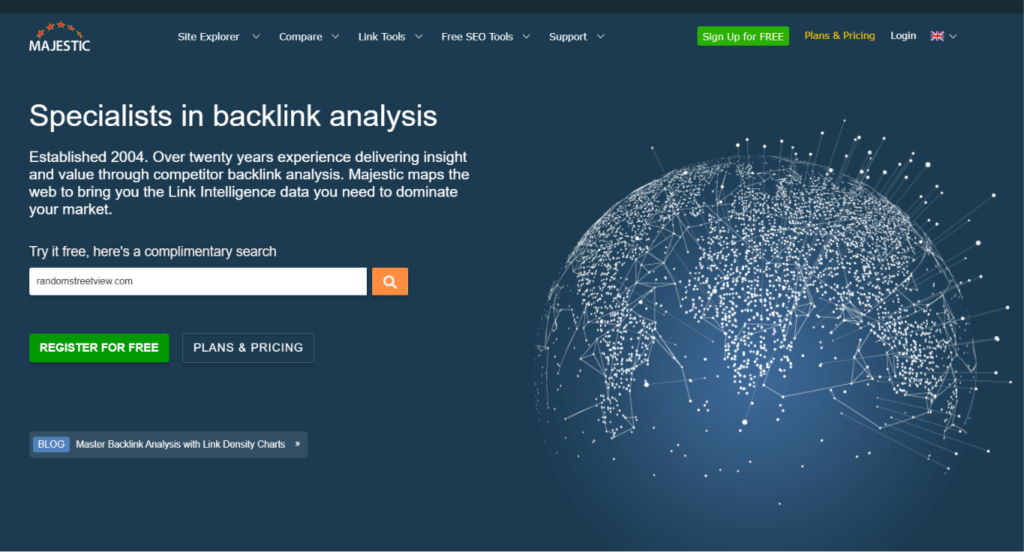Click the REGISTER FOR FREE button

click(x=99, y=348)
